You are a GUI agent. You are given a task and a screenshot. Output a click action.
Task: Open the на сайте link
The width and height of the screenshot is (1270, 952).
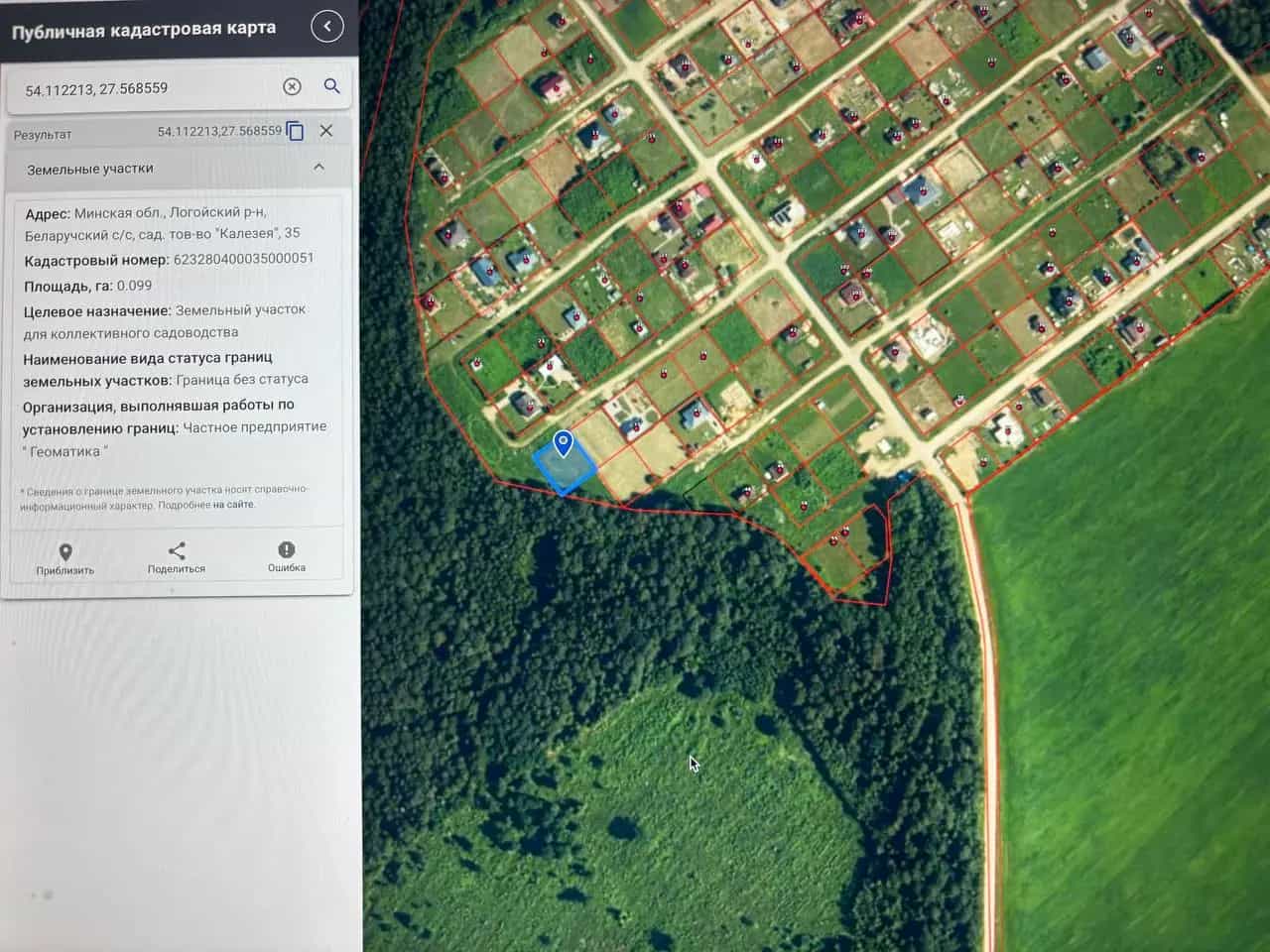coord(234,505)
